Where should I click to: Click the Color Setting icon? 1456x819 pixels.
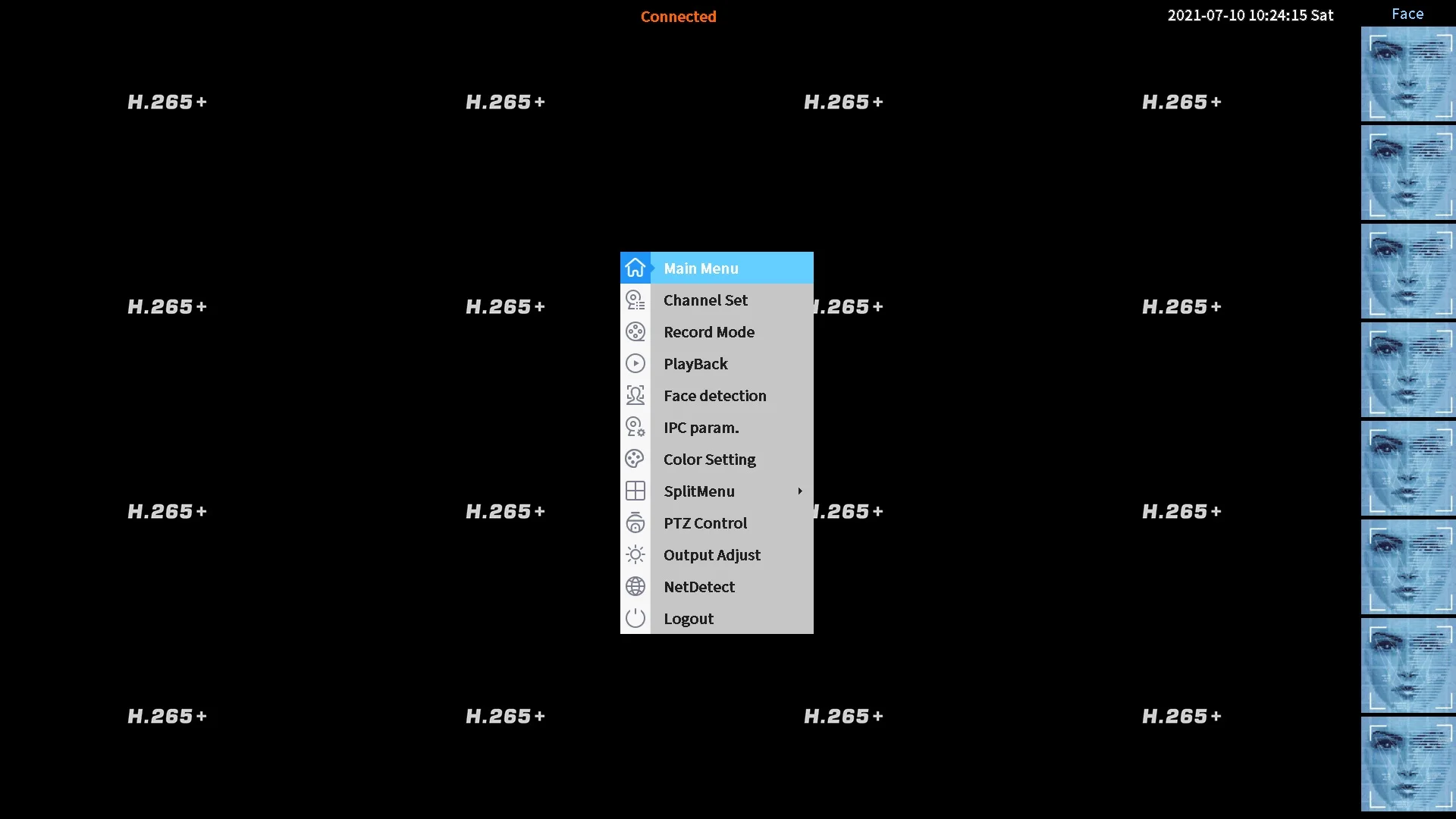pos(635,458)
